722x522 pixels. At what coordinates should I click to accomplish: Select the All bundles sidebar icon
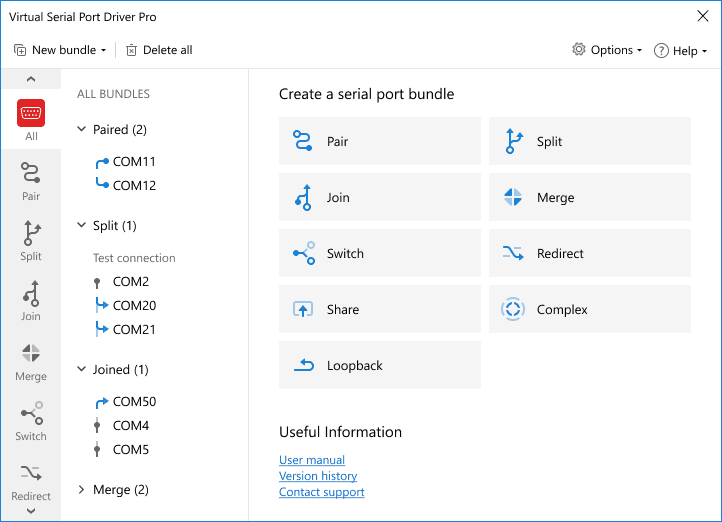click(x=31, y=120)
